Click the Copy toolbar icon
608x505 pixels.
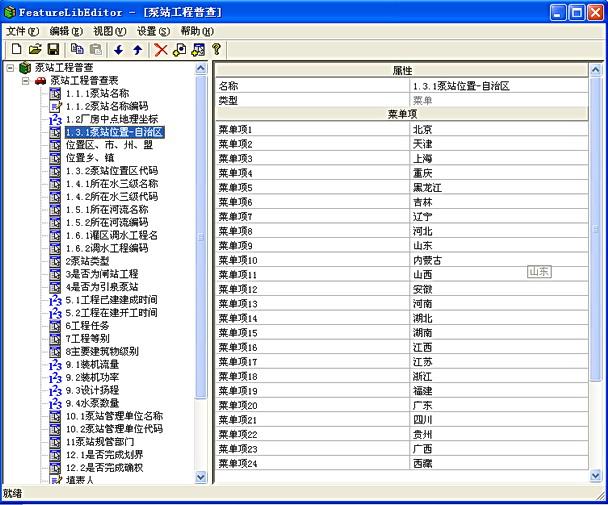[x=77, y=49]
